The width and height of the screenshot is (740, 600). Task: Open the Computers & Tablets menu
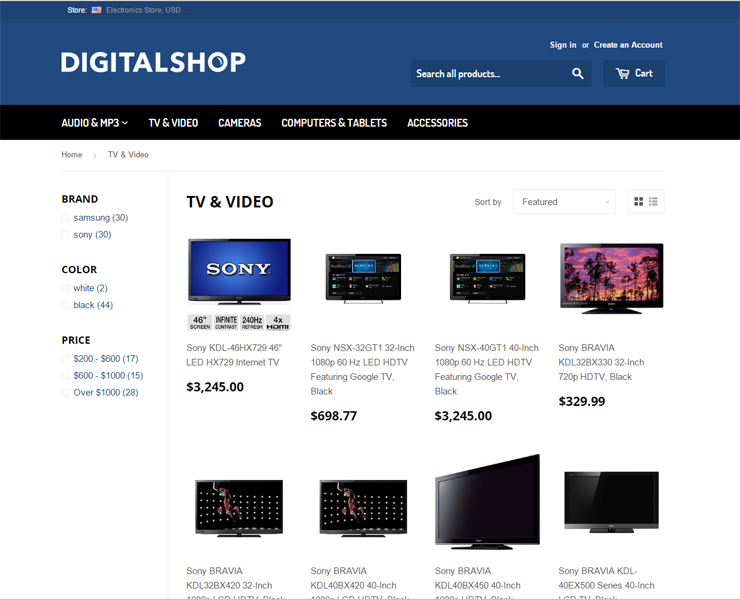(x=334, y=123)
